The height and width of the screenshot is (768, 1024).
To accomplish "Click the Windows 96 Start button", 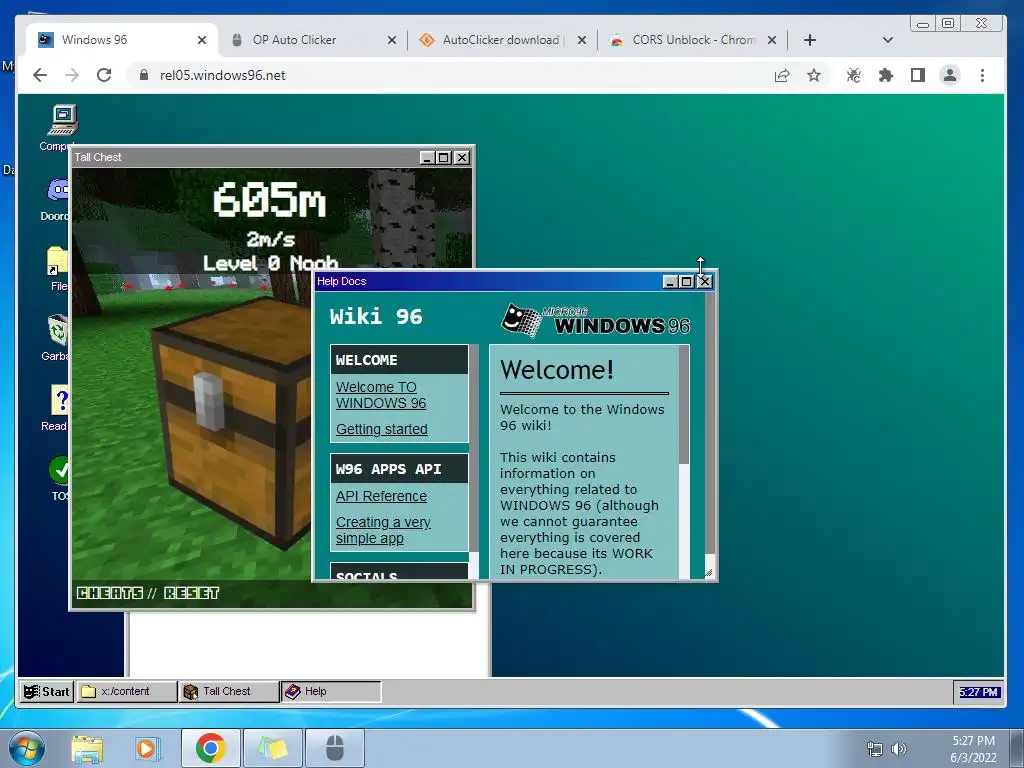I will pos(46,692).
